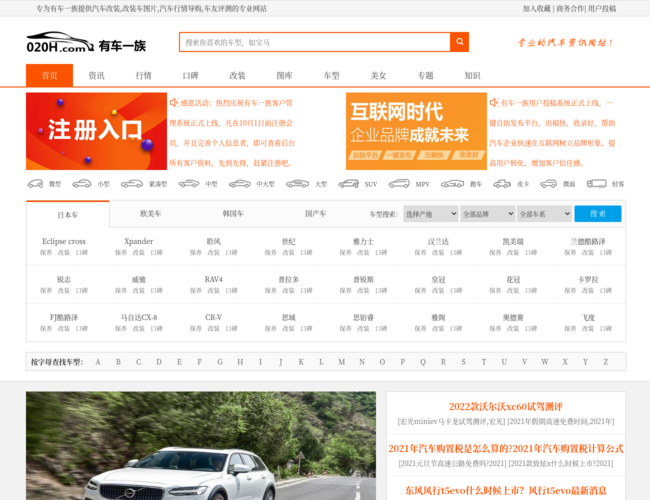Viewport: 650px width, 500px height.
Task: Switch to the 欧美车 tab
Action: tap(150, 214)
